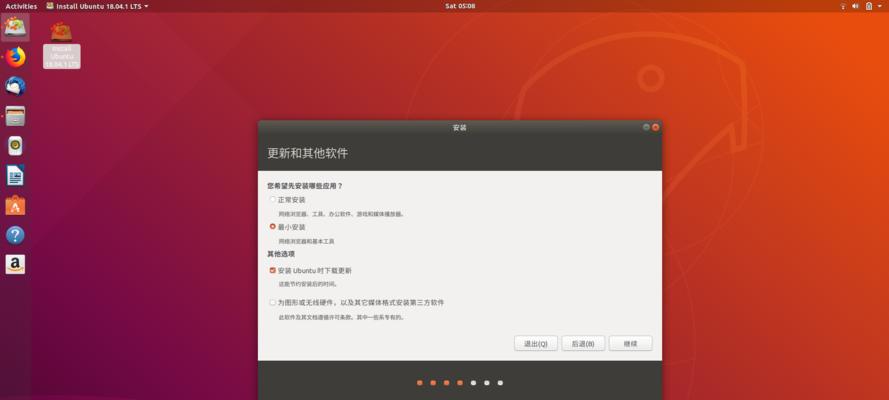Open the network status icon in top bar
The width and height of the screenshot is (889, 400).
click(x=843, y=6)
